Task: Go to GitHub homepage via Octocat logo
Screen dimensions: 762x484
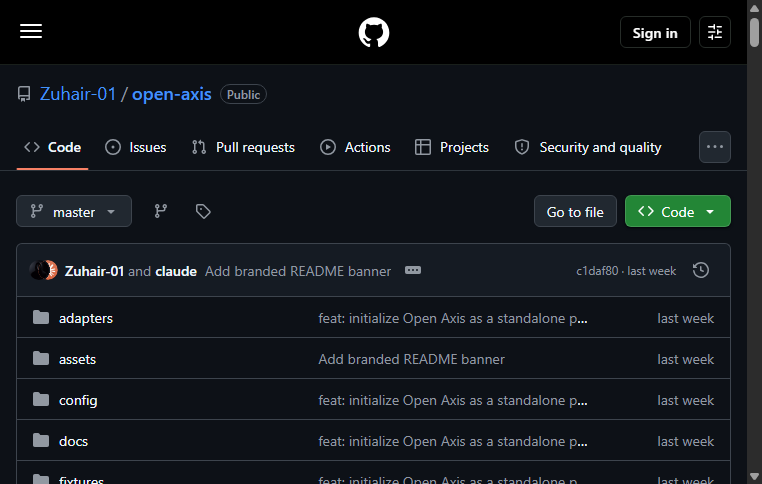Action: pos(374,32)
